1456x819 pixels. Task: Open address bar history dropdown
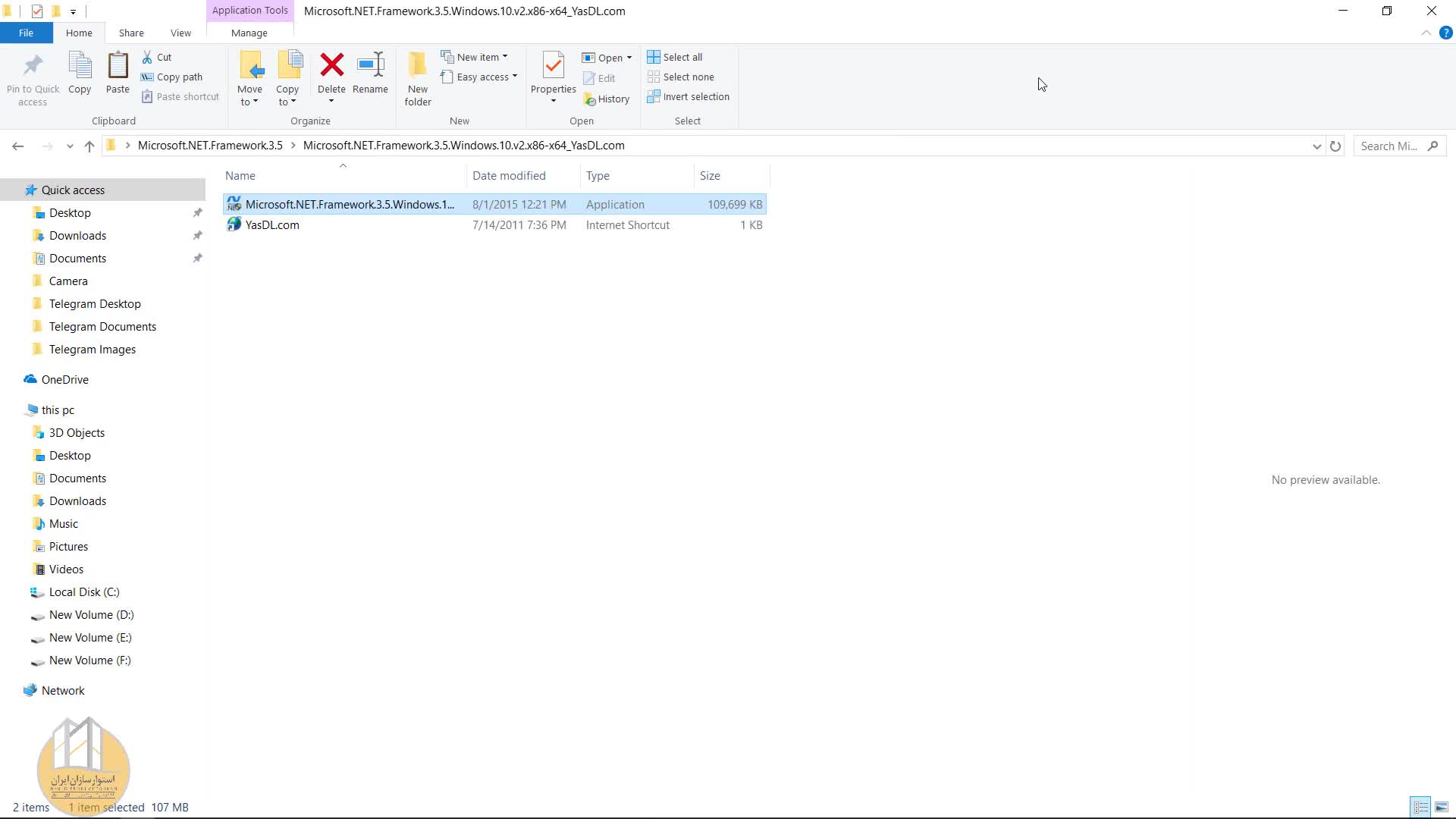coord(1316,146)
